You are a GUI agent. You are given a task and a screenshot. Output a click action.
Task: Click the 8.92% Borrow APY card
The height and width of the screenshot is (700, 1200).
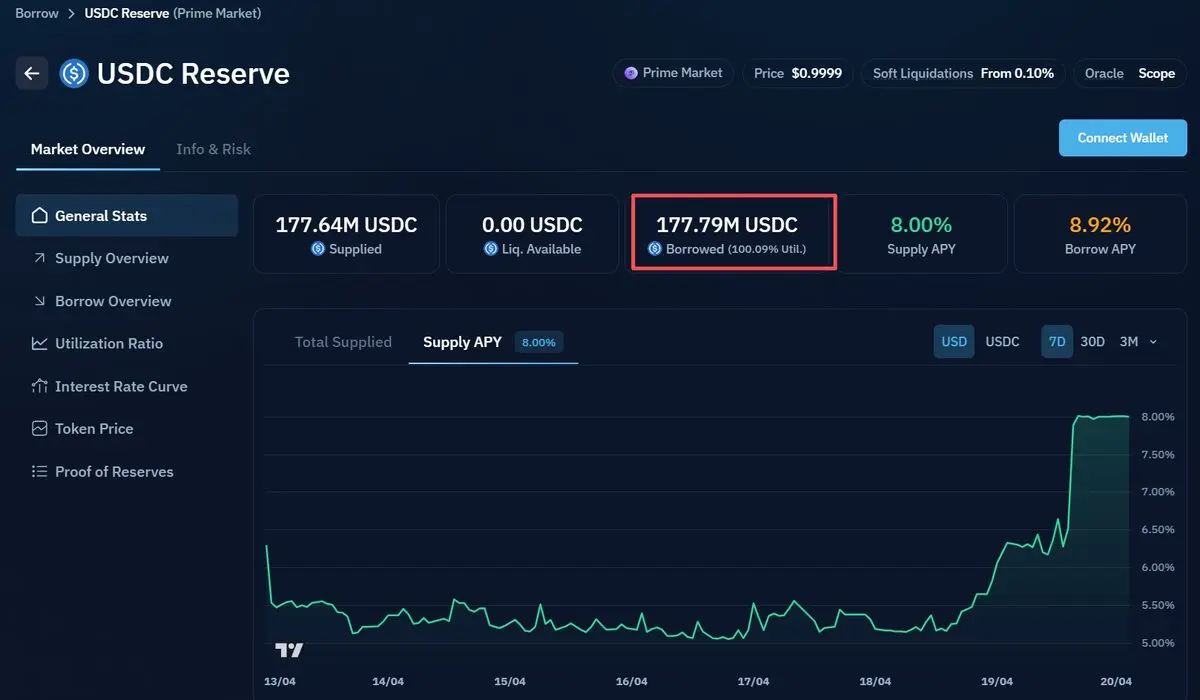pos(1100,234)
